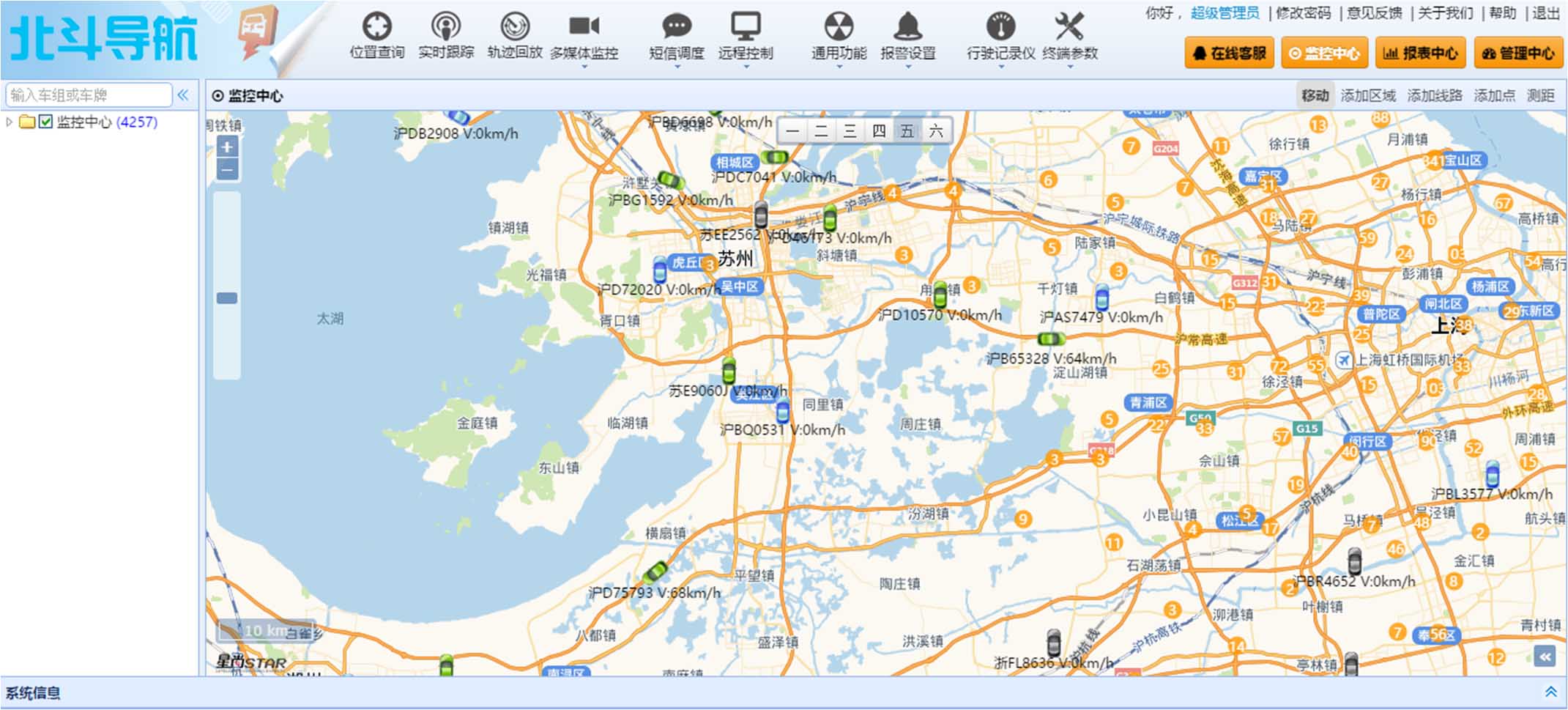The image size is (1568, 710).
Task: Toggle map layer button 五
Action: [907, 131]
